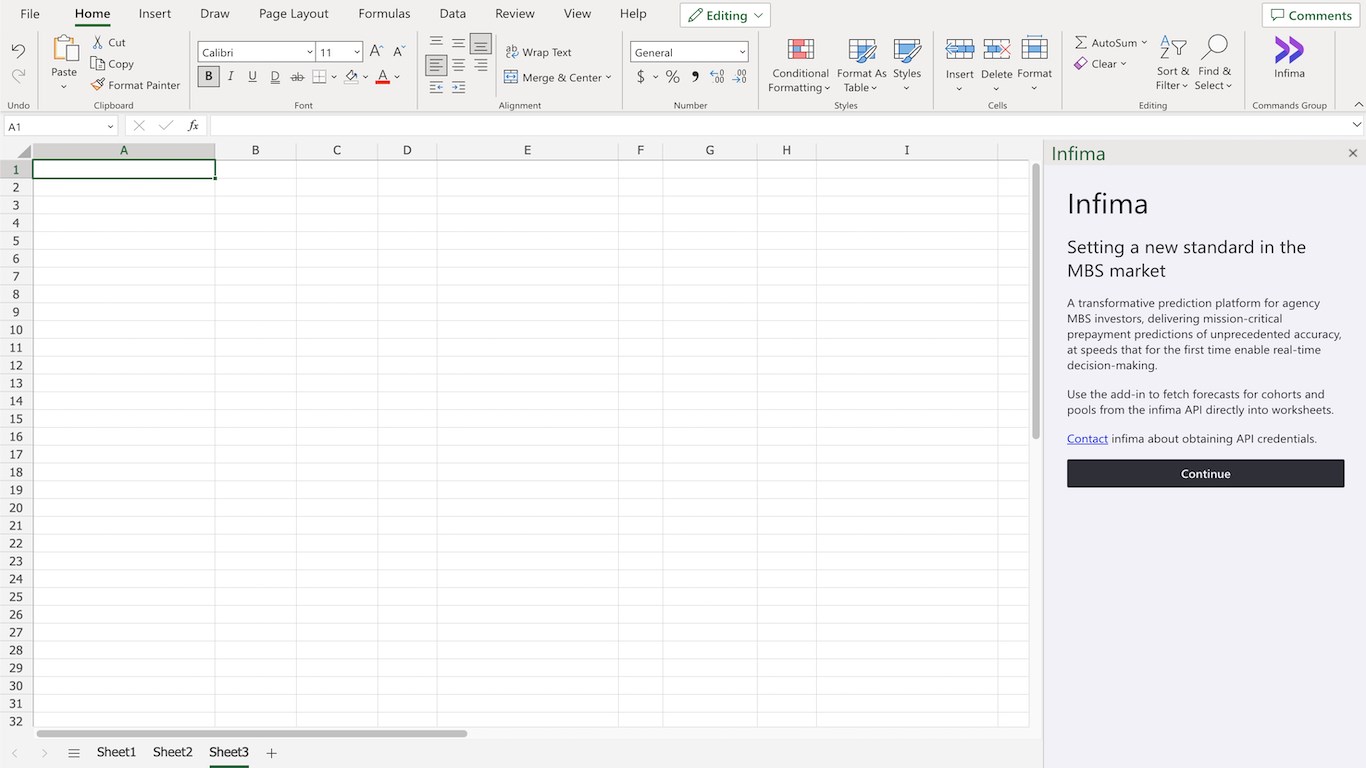1366x768 pixels.
Task: Apply the red font color
Action: pyautogui.click(x=382, y=77)
